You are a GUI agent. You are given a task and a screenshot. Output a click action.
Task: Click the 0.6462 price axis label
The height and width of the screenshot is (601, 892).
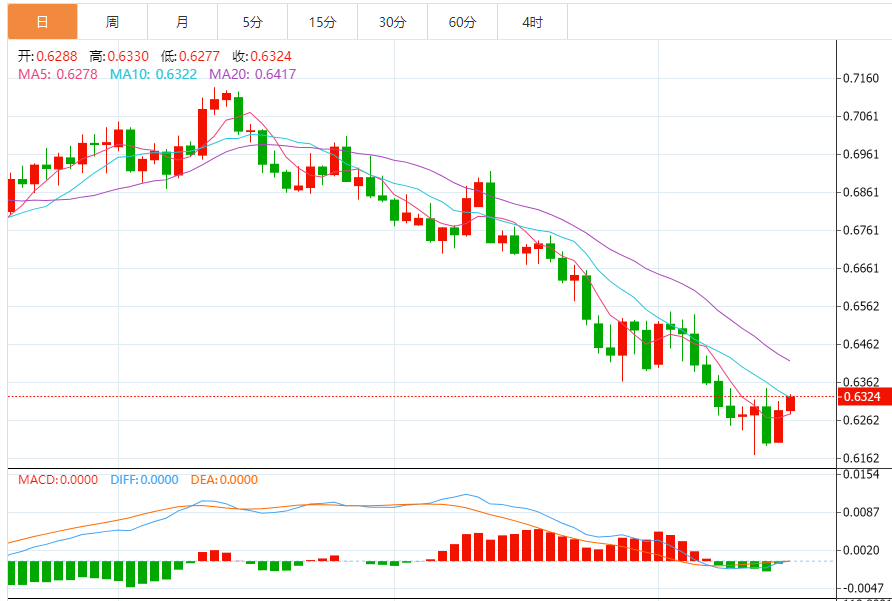pyautogui.click(x=861, y=344)
